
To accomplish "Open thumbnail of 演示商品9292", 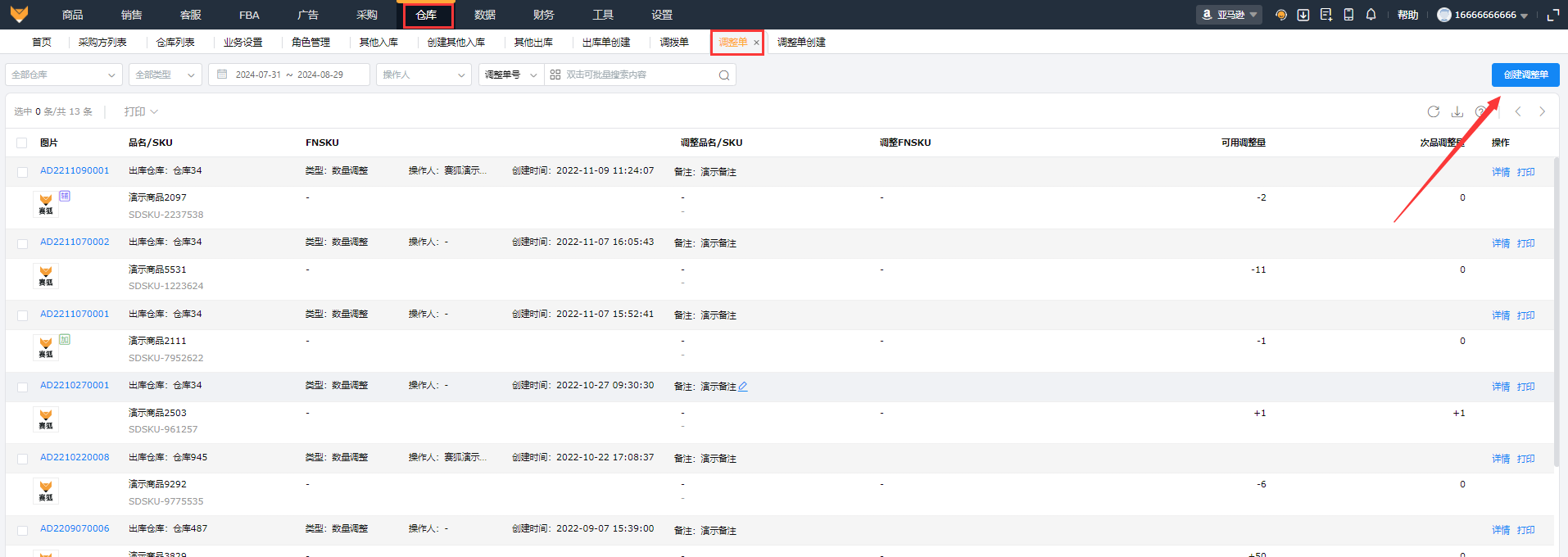I will click(46, 491).
